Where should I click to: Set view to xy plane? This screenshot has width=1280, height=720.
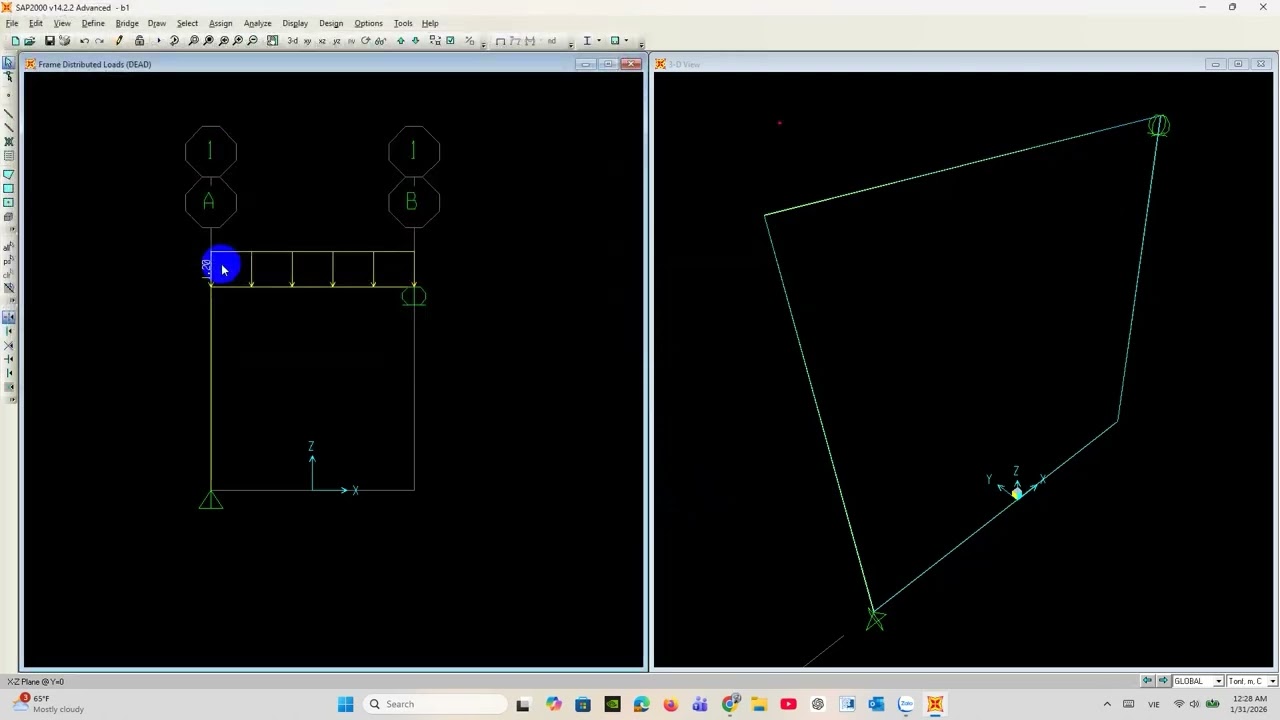coord(307,41)
